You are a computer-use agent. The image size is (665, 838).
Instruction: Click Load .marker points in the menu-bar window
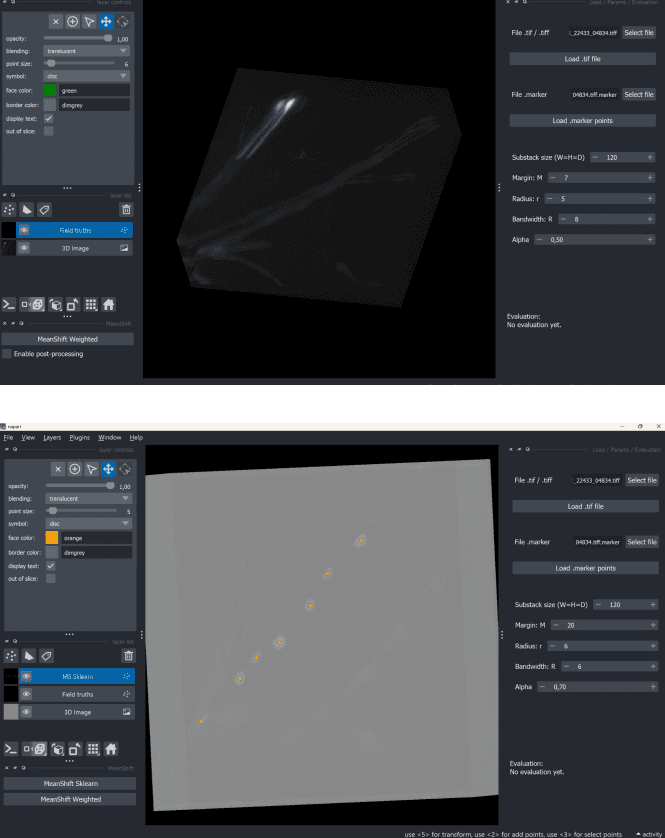585,568
